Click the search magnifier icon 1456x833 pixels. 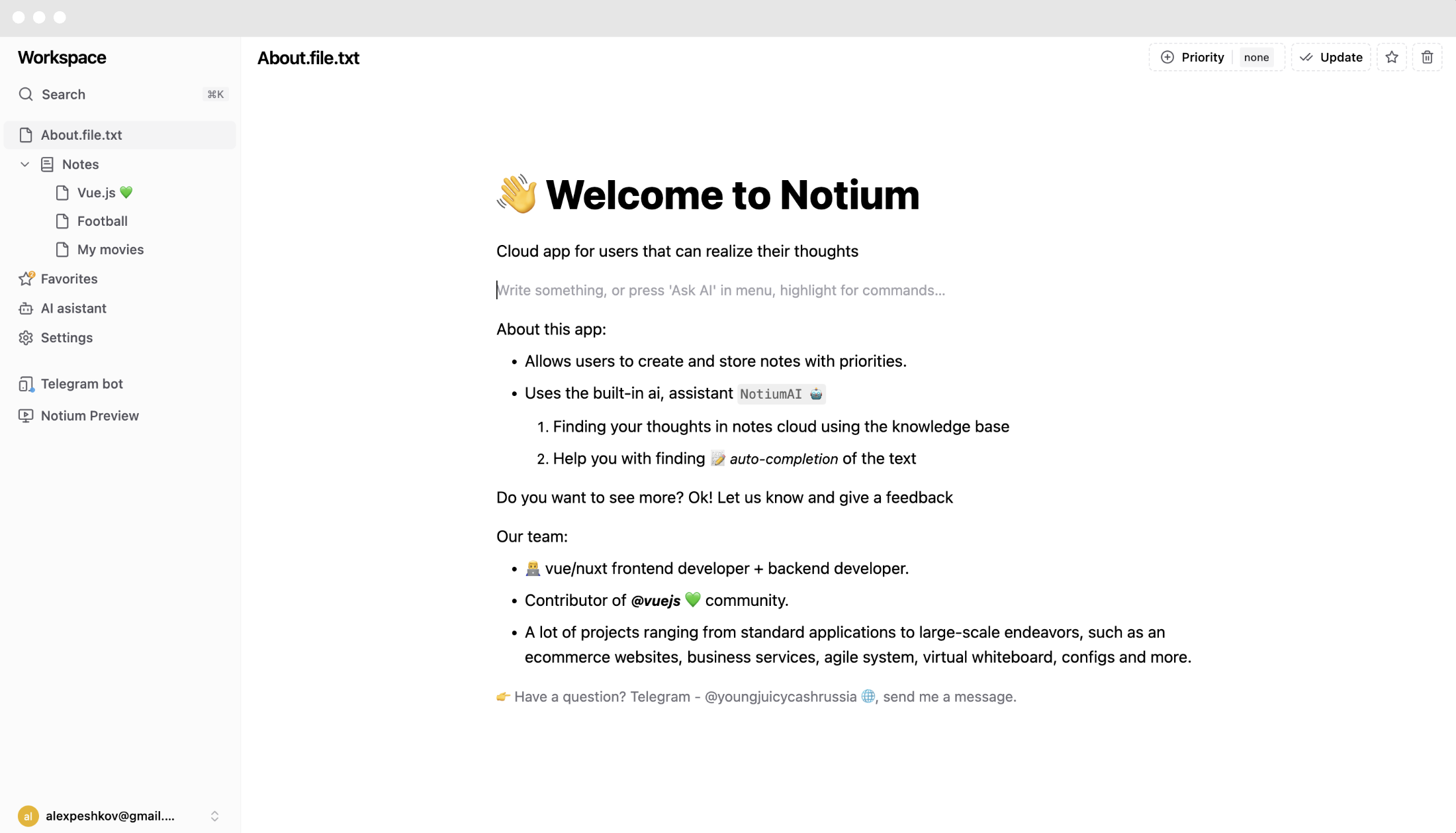point(26,94)
